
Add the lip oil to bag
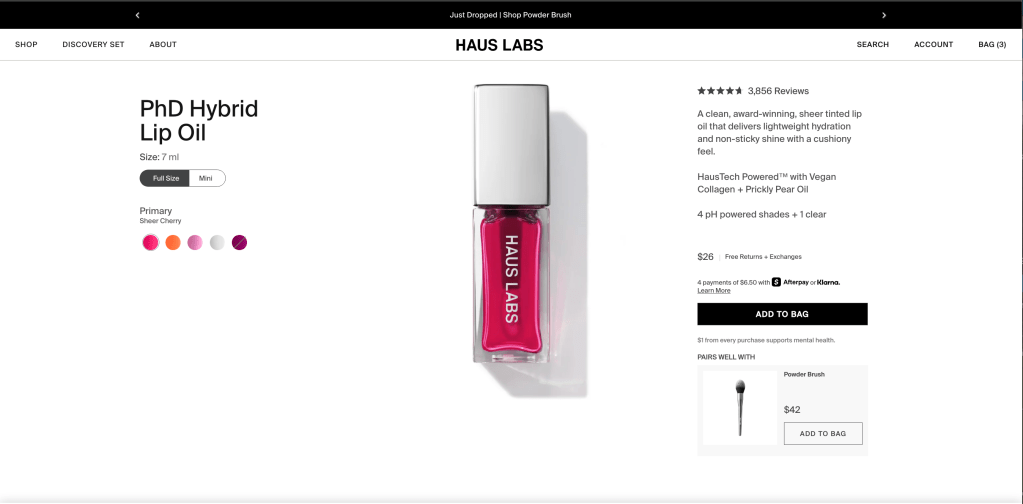pos(782,314)
